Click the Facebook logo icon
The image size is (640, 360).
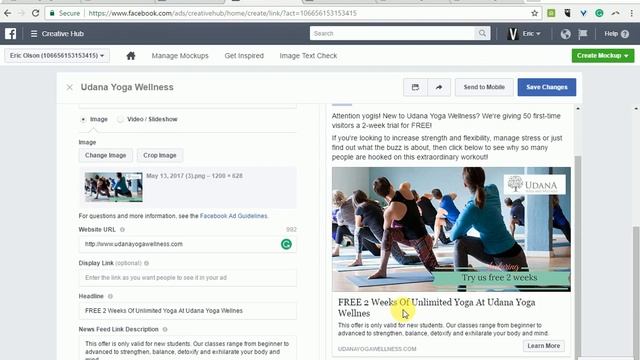point(11,33)
